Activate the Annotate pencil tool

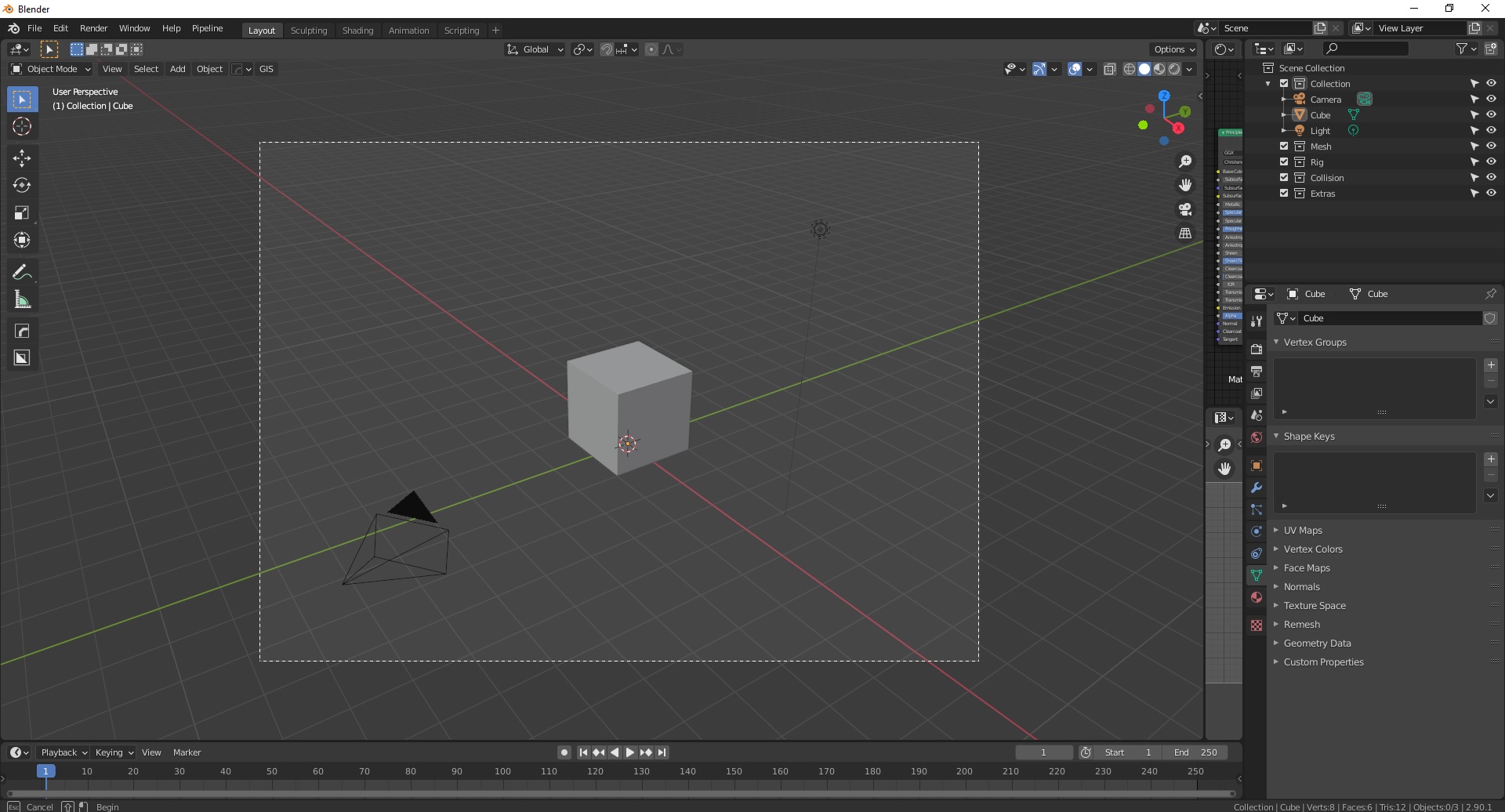click(22, 273)
